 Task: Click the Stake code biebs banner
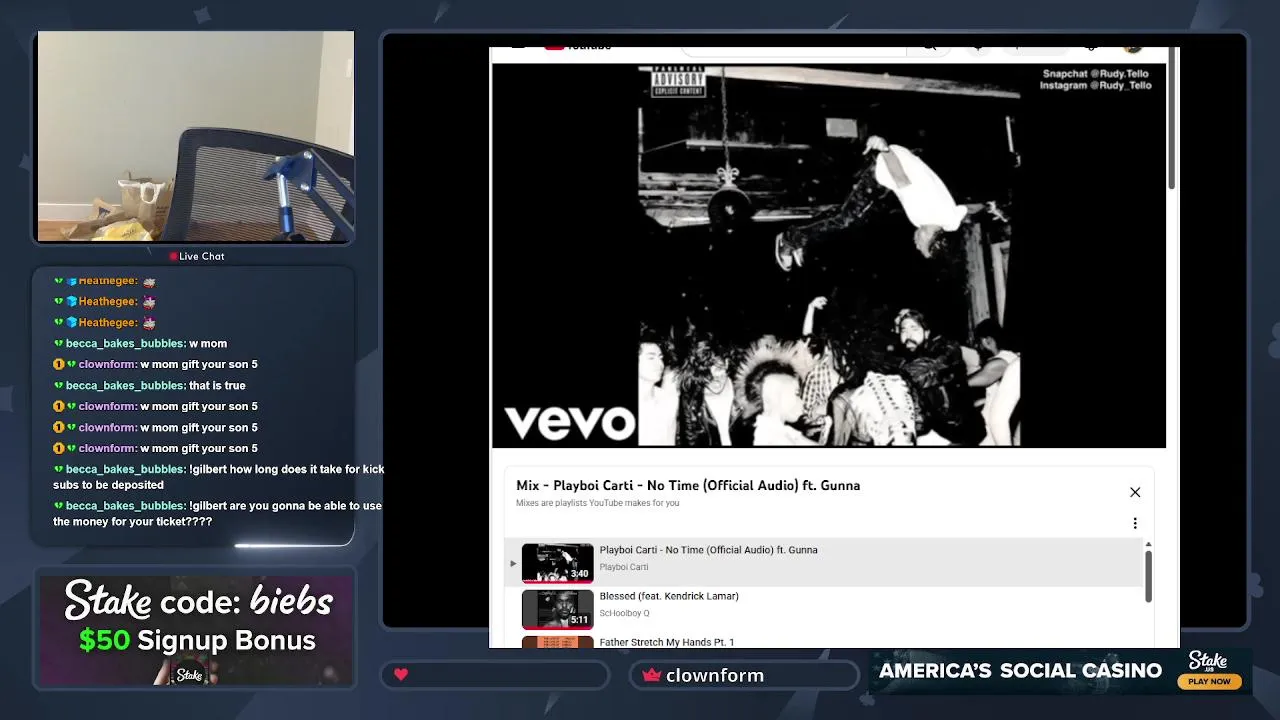click(196, 629)
